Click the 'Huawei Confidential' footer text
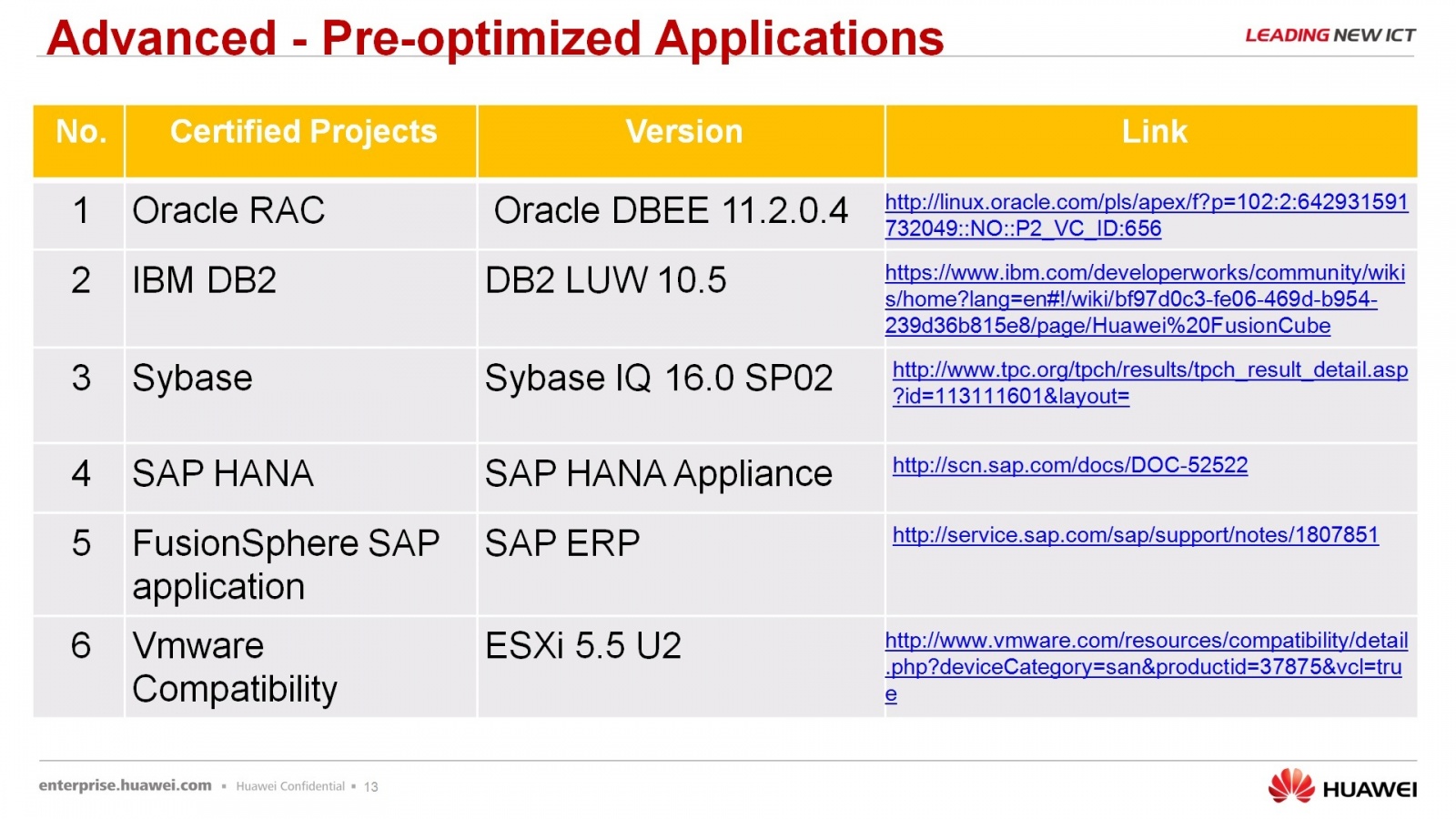Image resolution: width=1456 pixels, height=819 pixels. 290,786
